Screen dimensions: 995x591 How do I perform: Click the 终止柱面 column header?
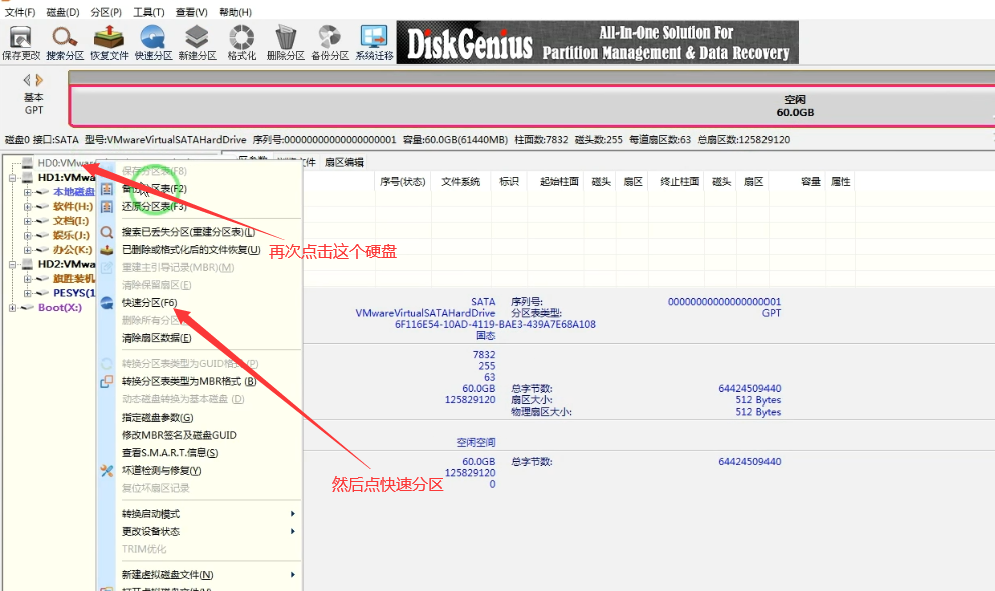680,182
